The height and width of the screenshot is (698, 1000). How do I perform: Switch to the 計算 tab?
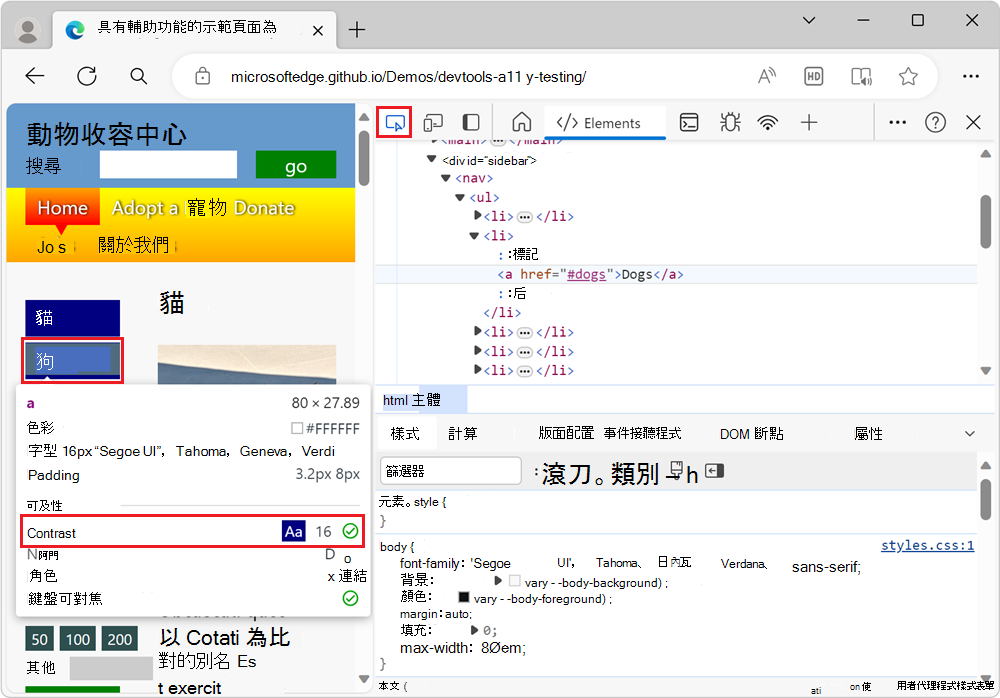[463, 434]
